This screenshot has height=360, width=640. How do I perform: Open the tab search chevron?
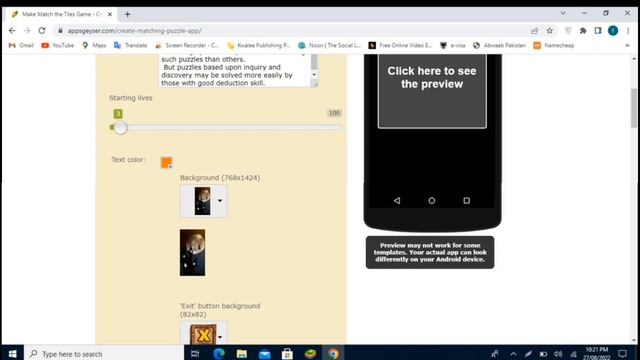tap(563, 13)
